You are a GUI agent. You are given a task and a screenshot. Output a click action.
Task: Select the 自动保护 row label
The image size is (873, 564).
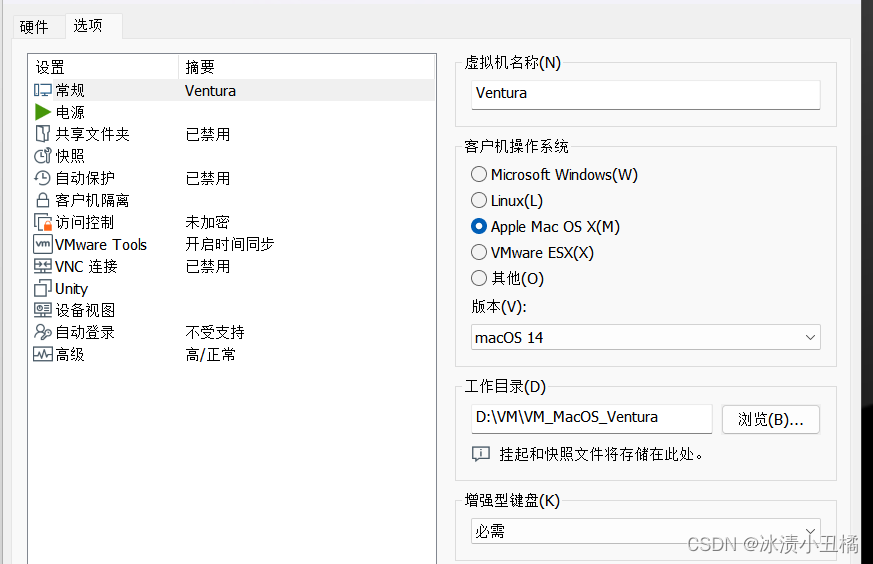pyautogui.click(x=85, y=178)
